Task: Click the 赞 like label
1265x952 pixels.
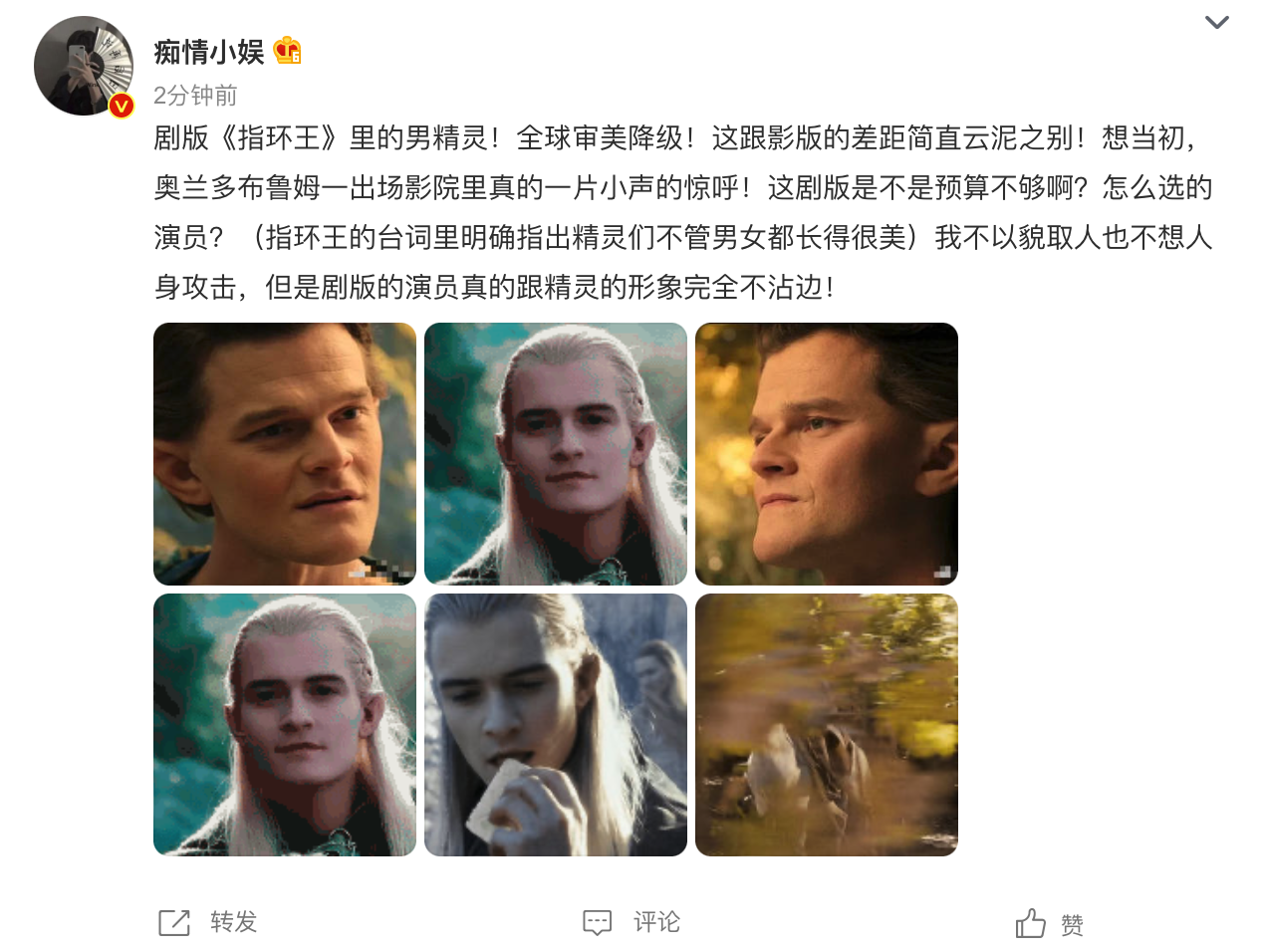Action: click(1073, 925)
